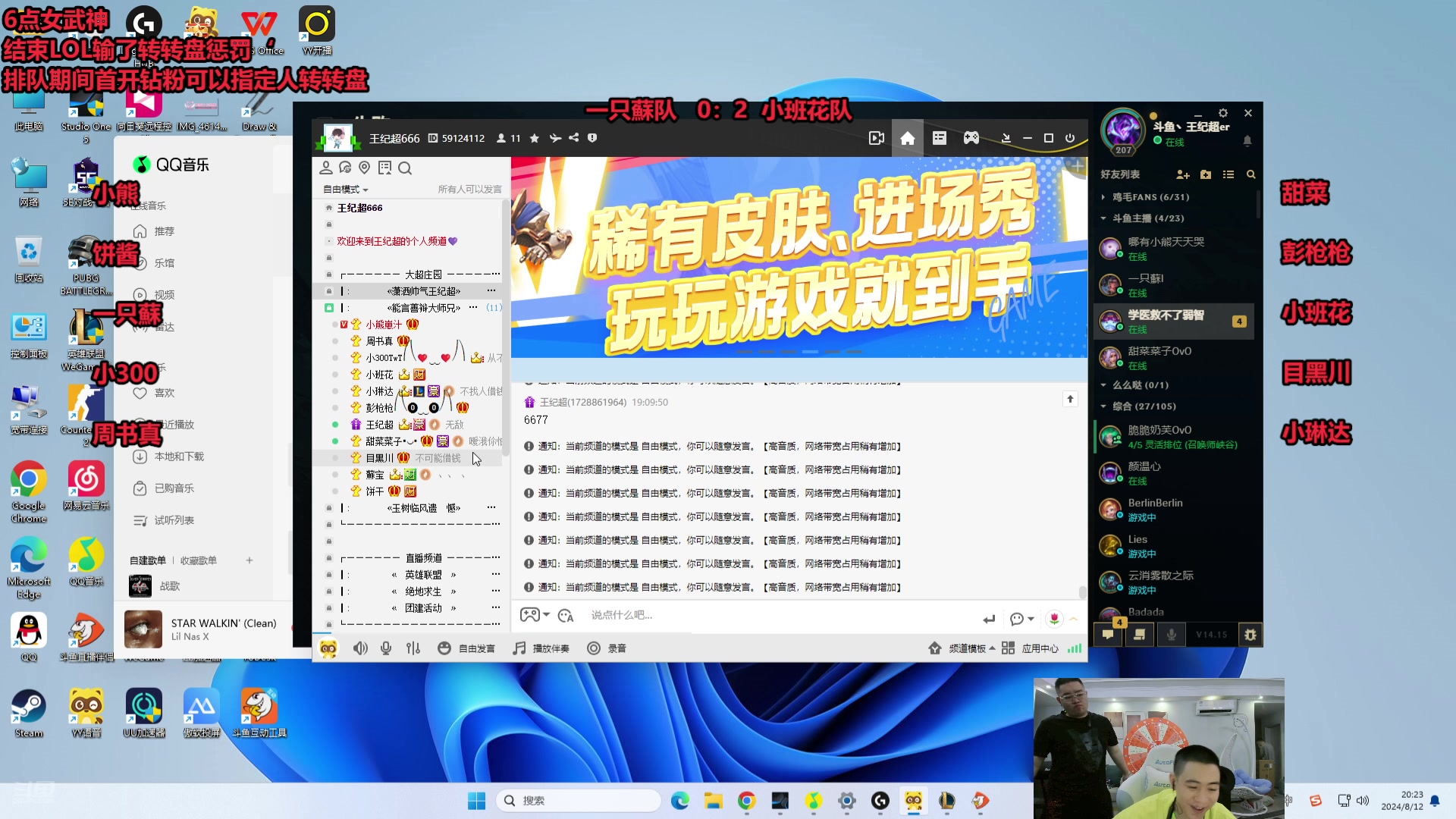Screen dimensions: 1456x819
Task: Click the airplane icon beside the star
Action: tap(555, 138)
